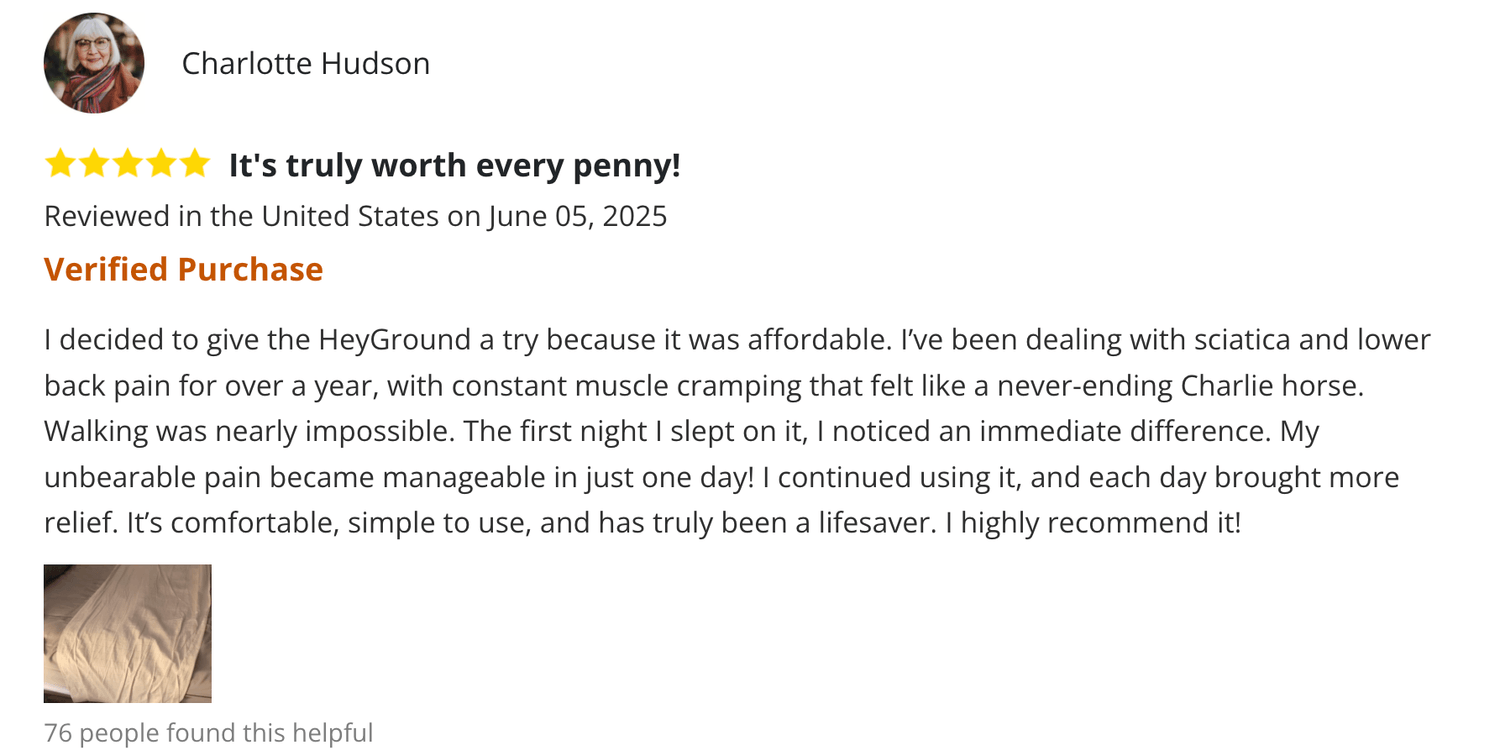Screen dimensions: 1500x756
Task: Open reviewer name Charlotte Hudson
Action: (x=305, y=64)
